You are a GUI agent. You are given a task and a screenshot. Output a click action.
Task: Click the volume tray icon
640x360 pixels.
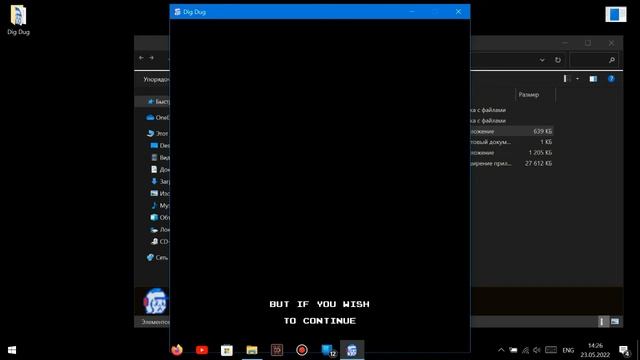[537, 350]
